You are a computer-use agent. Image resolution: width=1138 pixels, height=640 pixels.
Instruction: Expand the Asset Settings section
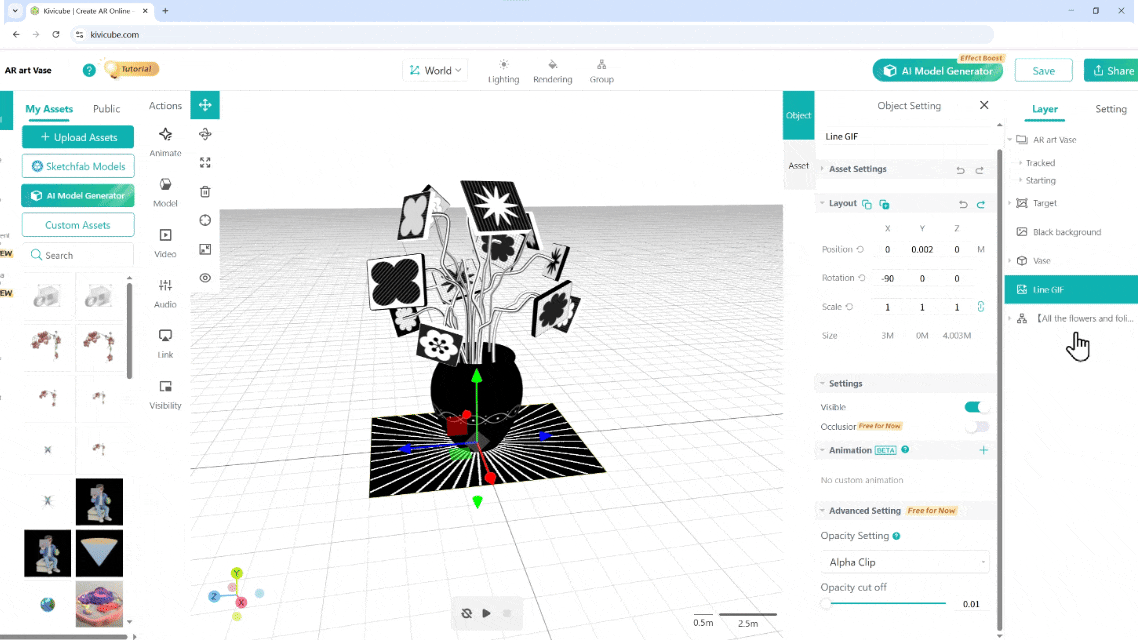[x=857, y=169]
